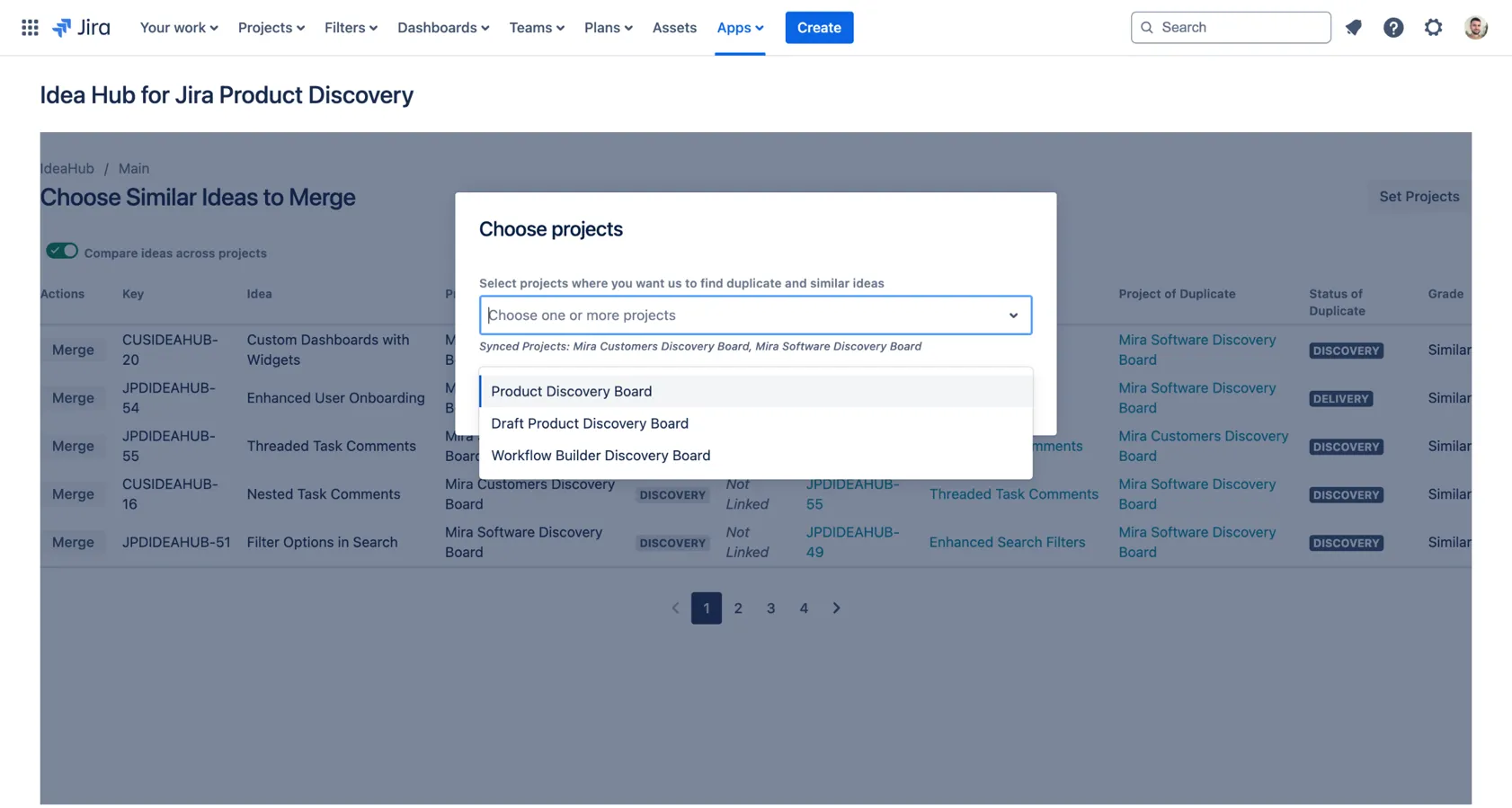Open the app switcher grid icon

30,27
